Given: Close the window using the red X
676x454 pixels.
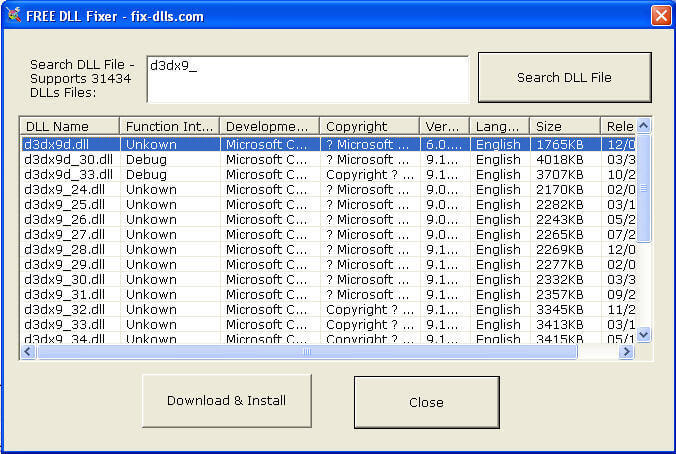Looking at the screenshot, I should pos(660,15).
